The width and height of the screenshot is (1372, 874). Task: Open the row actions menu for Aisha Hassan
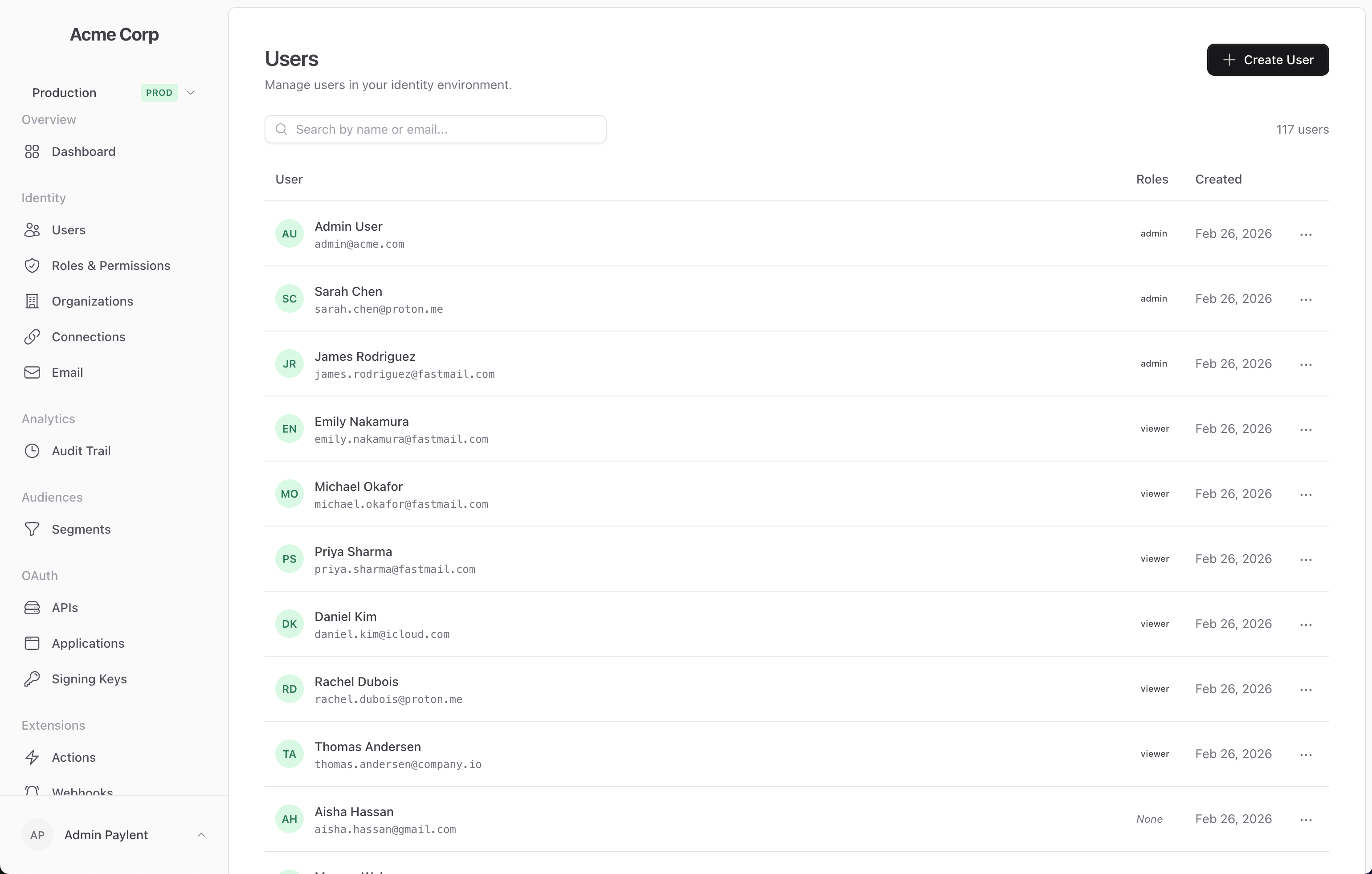coord(1306,819)
